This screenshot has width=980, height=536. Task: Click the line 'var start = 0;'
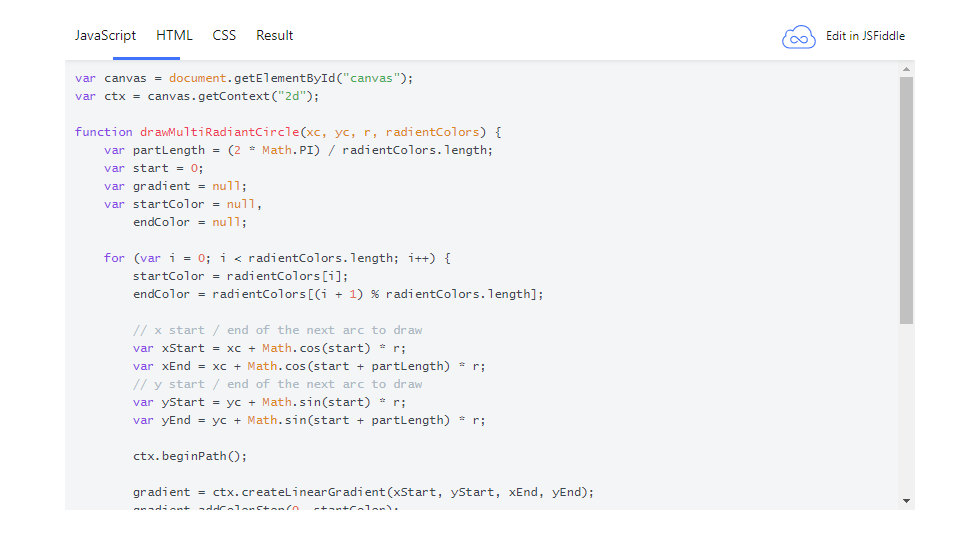click(x=154, y=168)
